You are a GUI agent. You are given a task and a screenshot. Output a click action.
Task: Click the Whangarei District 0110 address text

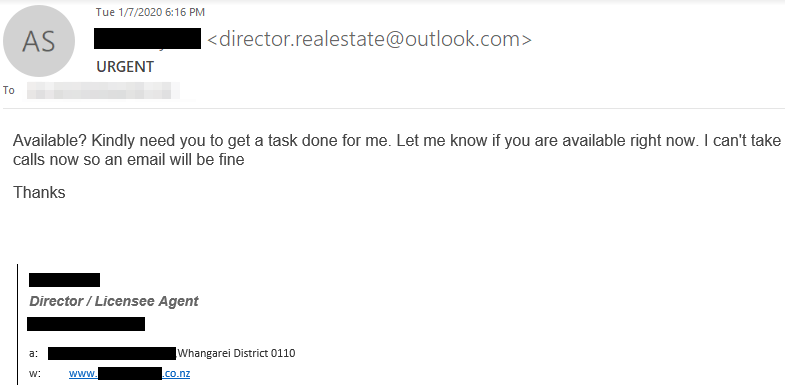coord(236,353)
